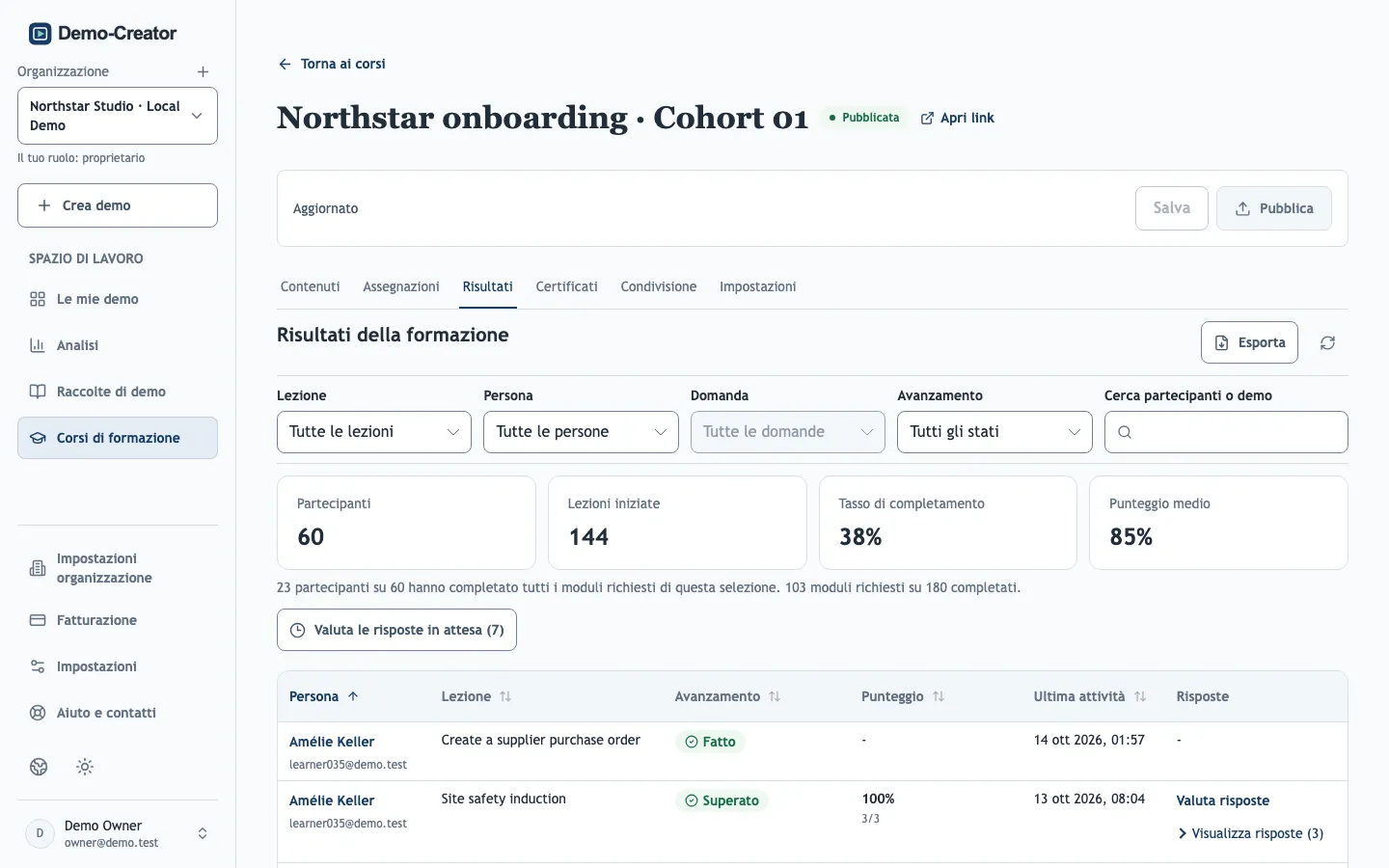Viewport: 1389px width, 868px height.
Task: Open the Domanda filter dropdown
Action: (788, 432)
